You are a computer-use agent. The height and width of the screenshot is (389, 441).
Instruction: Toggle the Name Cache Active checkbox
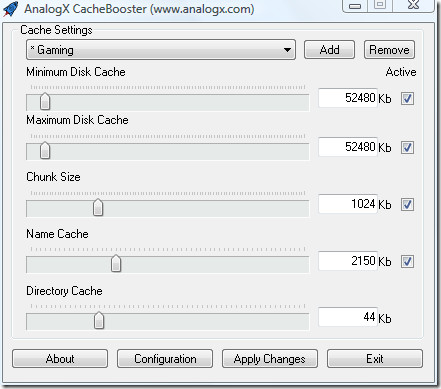click(407, 261)
